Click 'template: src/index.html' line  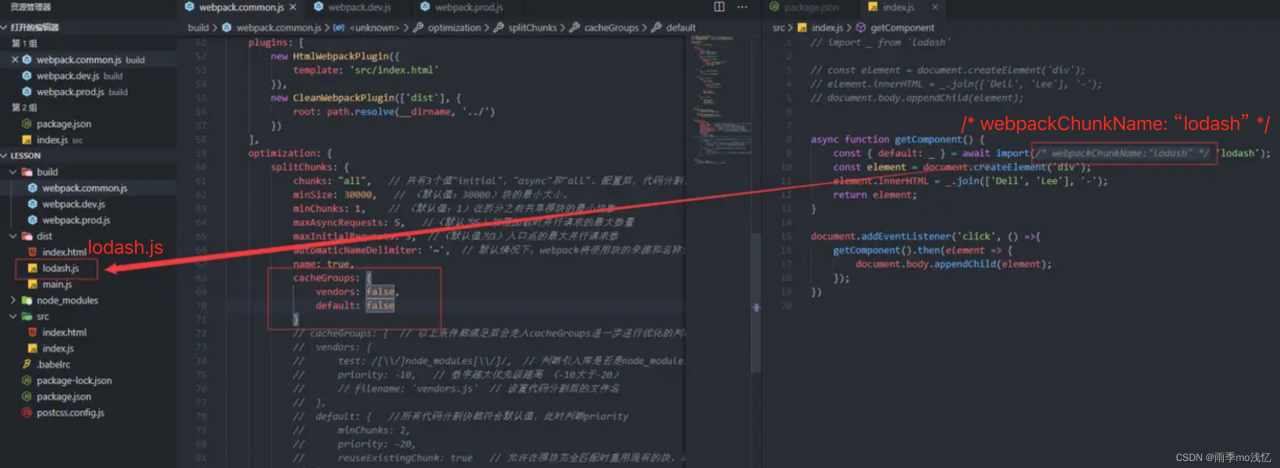366,71
